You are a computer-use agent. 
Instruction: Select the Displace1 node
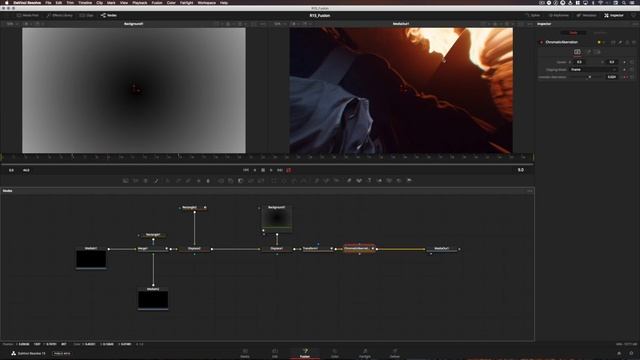[276, 249]
